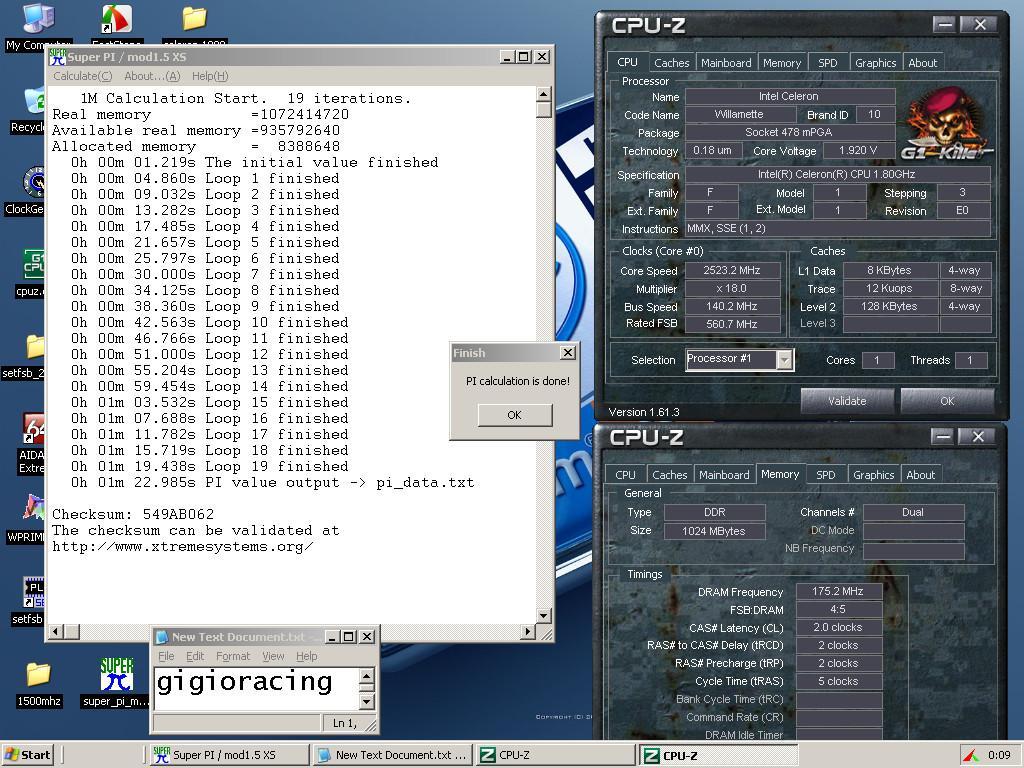Select Caches tab in upper CPU-Z
The height and width of the screenshot is (768, 1024).
click(671, 63)
